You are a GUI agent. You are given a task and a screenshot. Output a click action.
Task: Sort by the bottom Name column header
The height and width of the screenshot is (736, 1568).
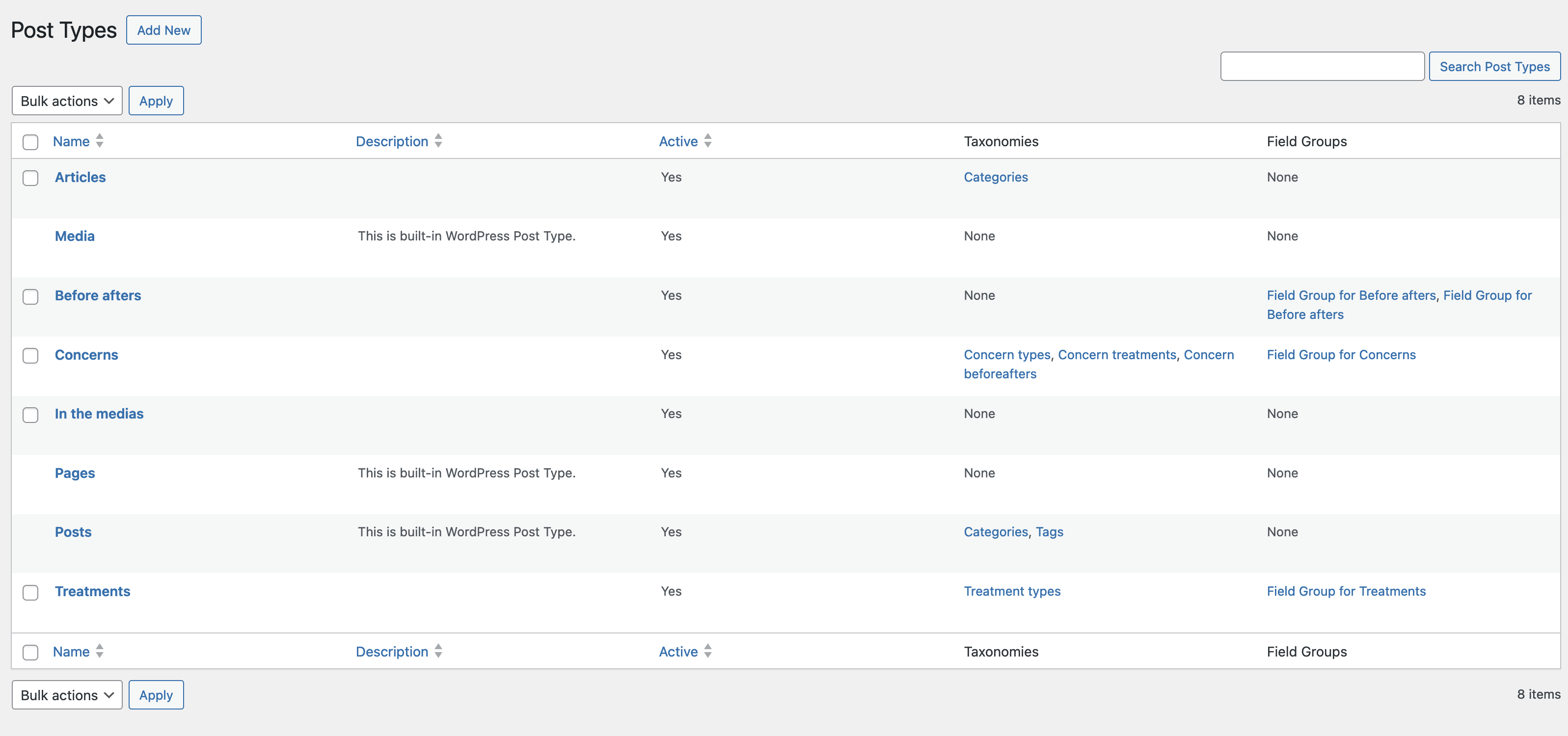pos(71,652)
